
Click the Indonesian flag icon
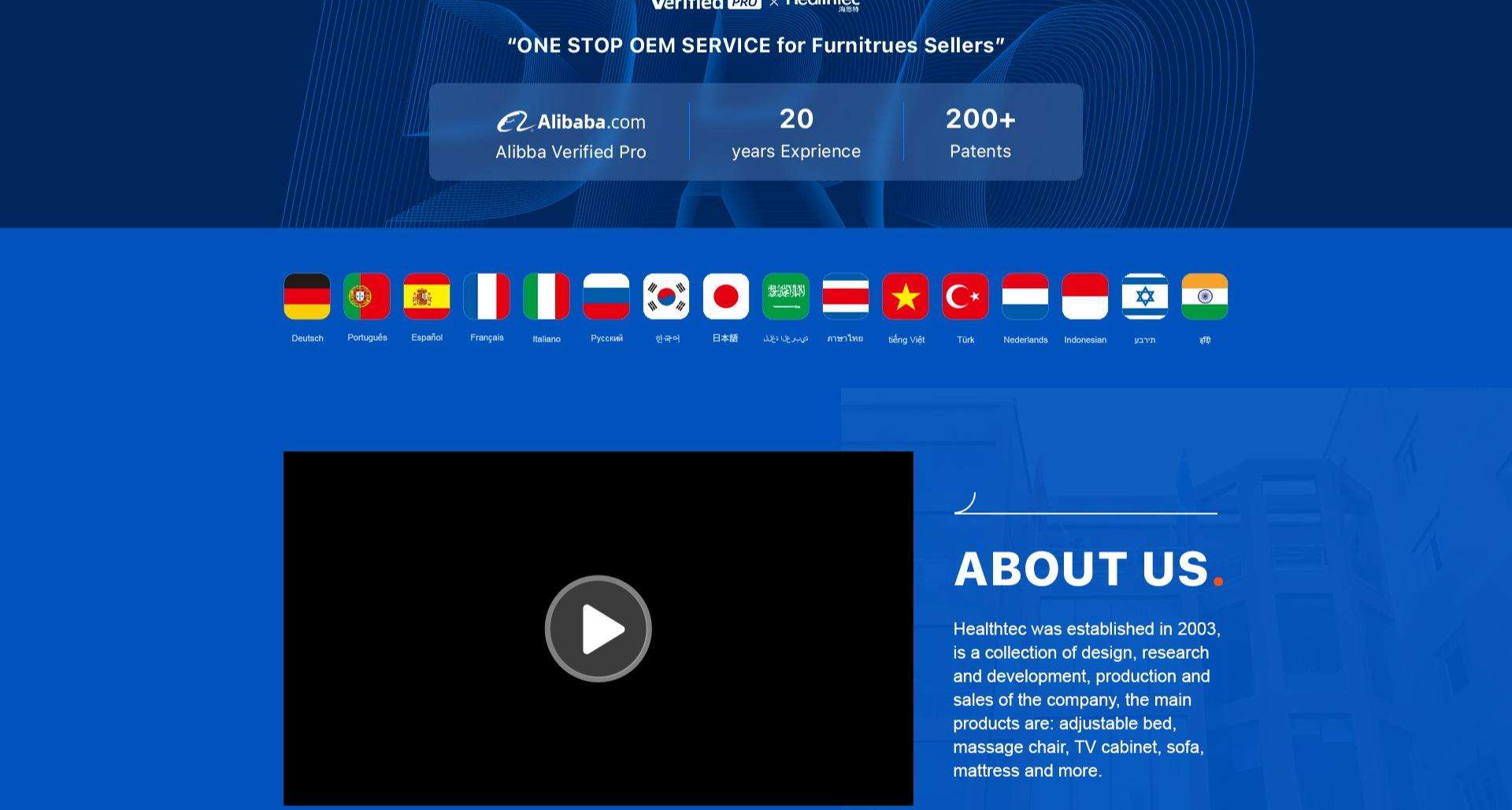pyautogui.click(x=1085, y=297)
